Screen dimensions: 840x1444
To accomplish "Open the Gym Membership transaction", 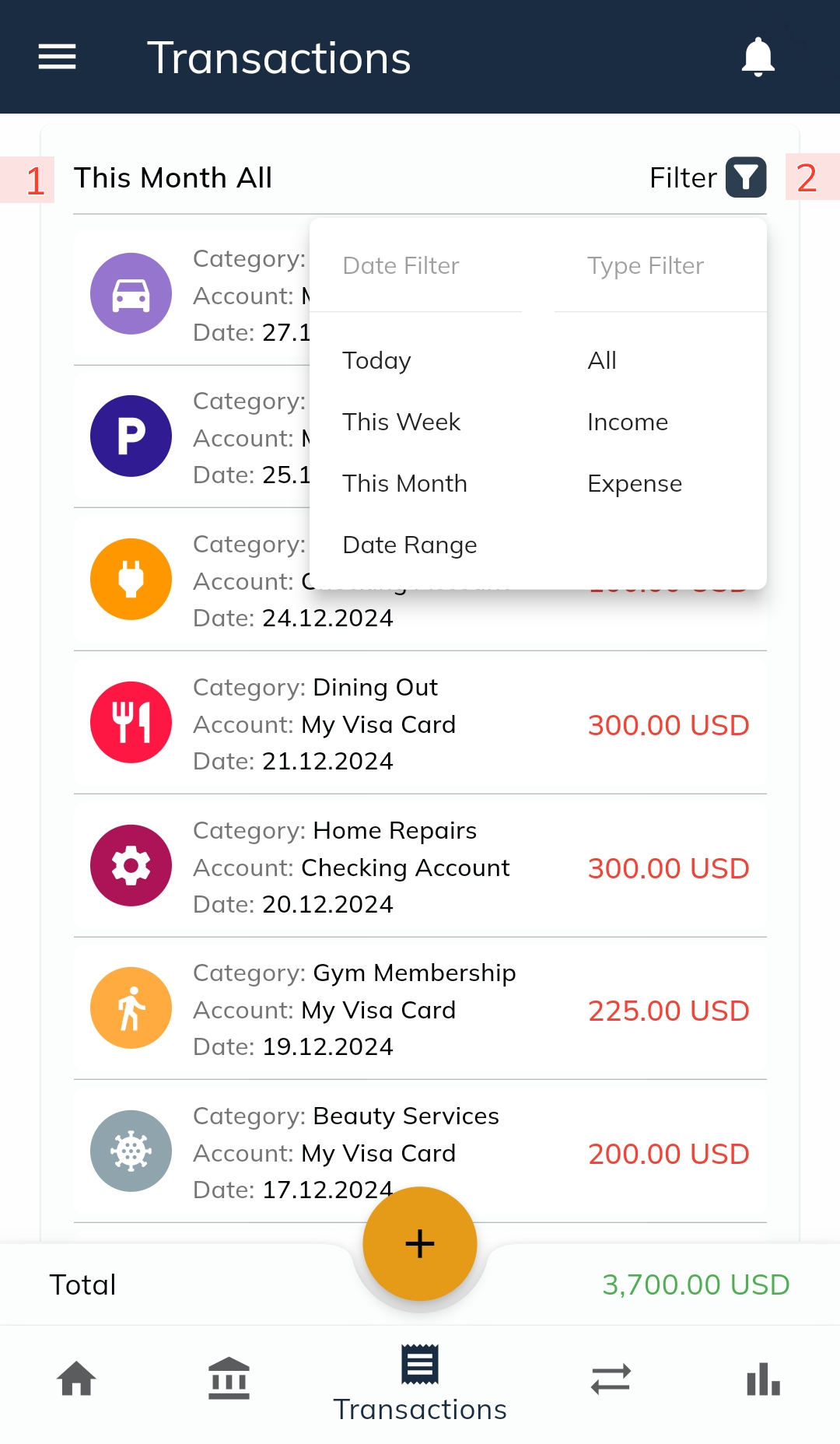I will click(x=420, y=1008).
